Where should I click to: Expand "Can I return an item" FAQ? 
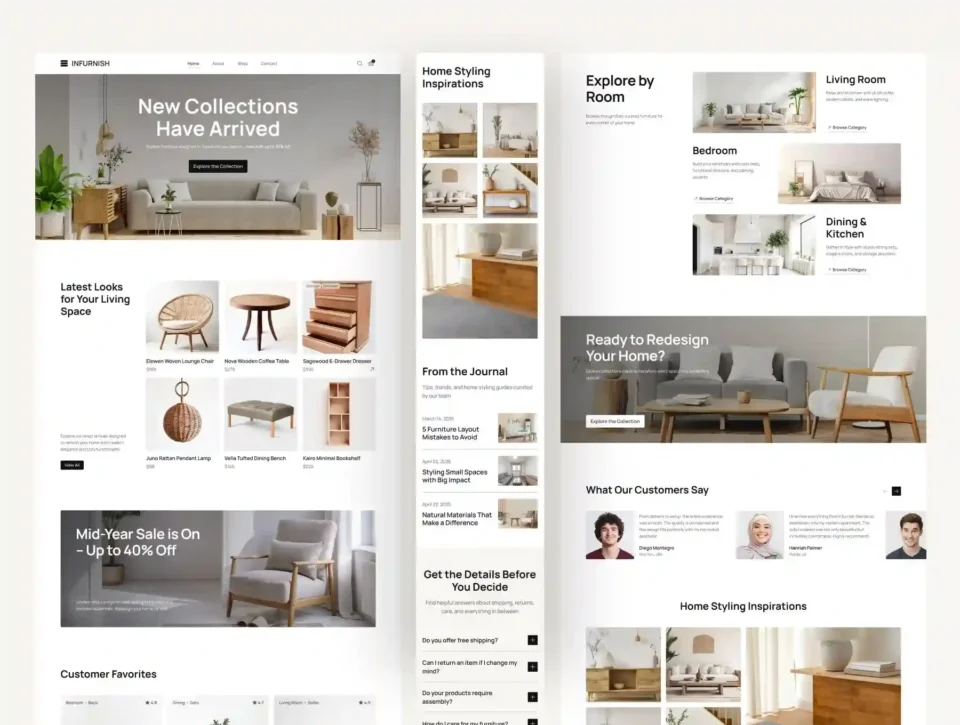pos(532,667)
